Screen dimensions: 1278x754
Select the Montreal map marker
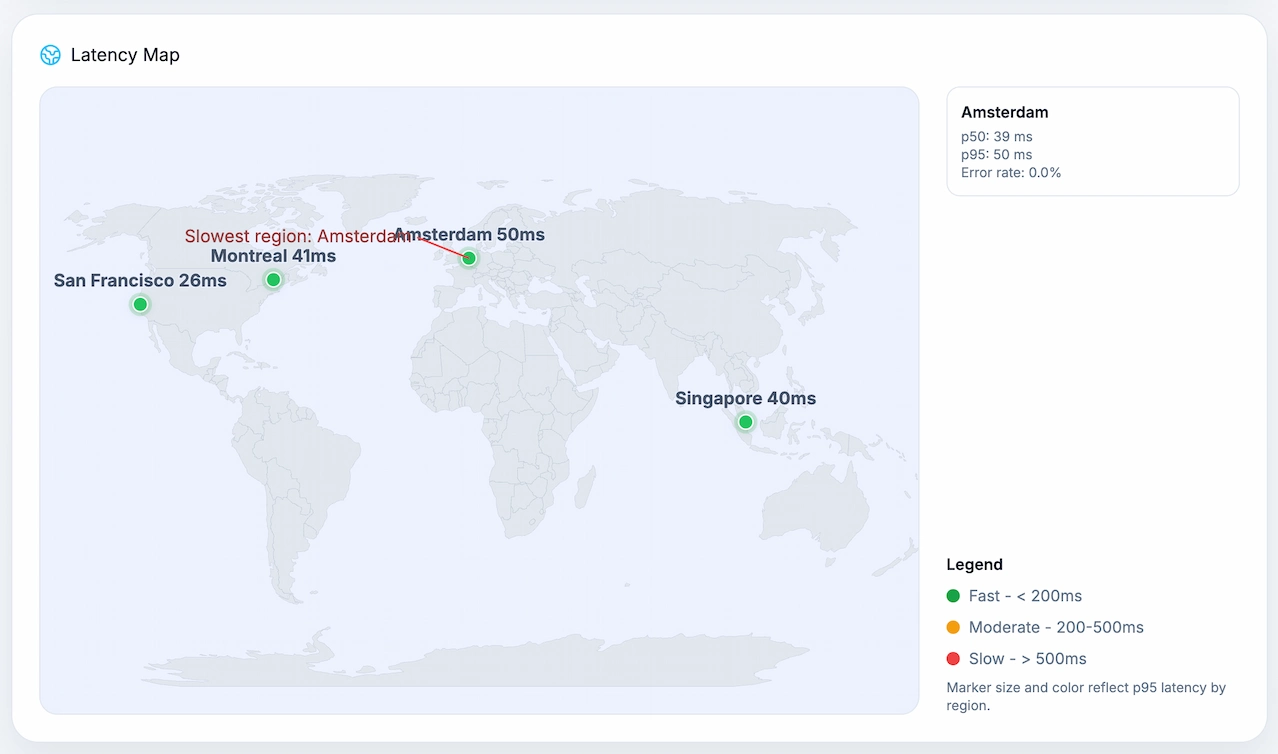[273, 279]
